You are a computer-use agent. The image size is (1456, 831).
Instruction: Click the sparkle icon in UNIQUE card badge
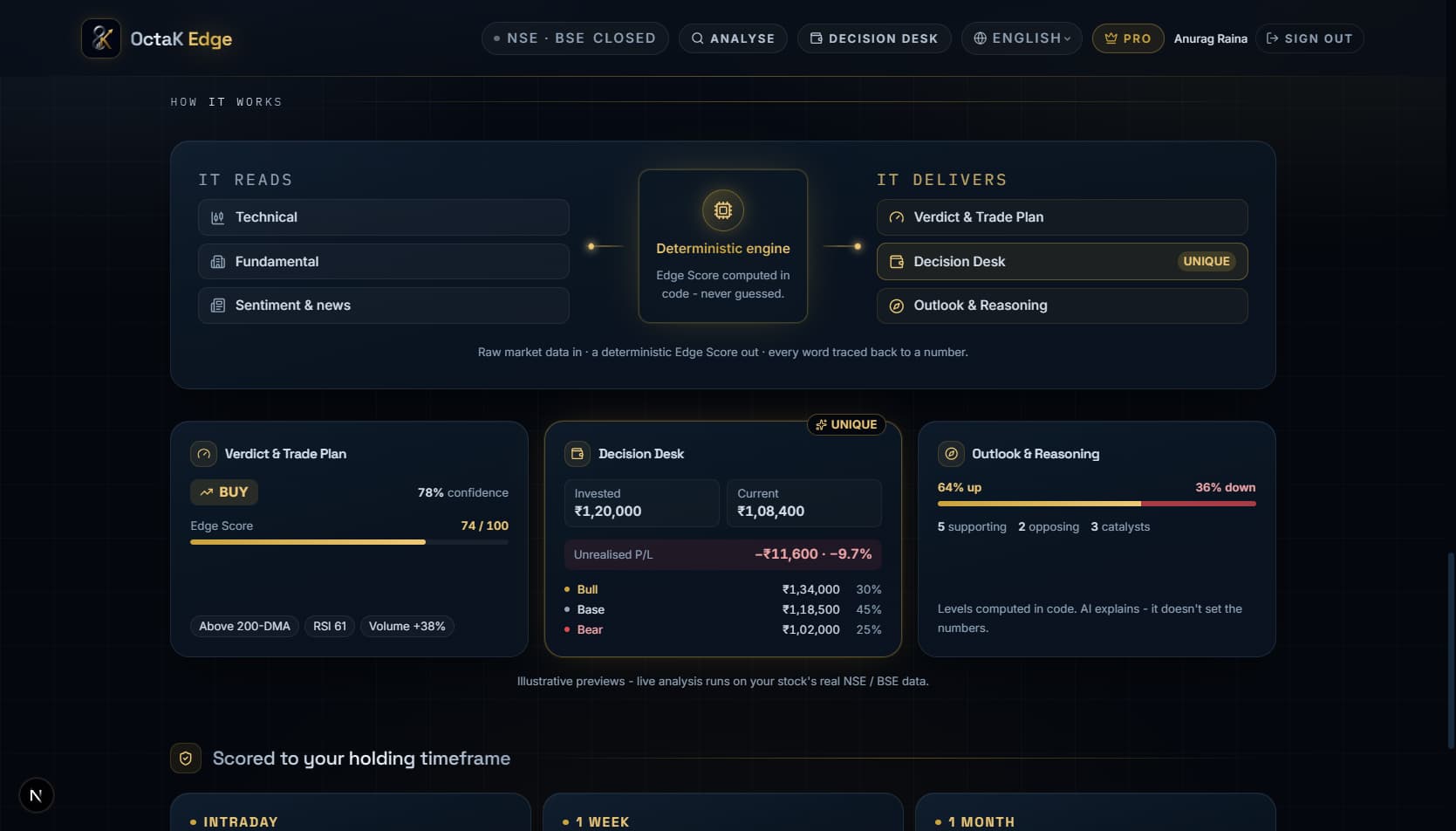(x=821, y=424)
